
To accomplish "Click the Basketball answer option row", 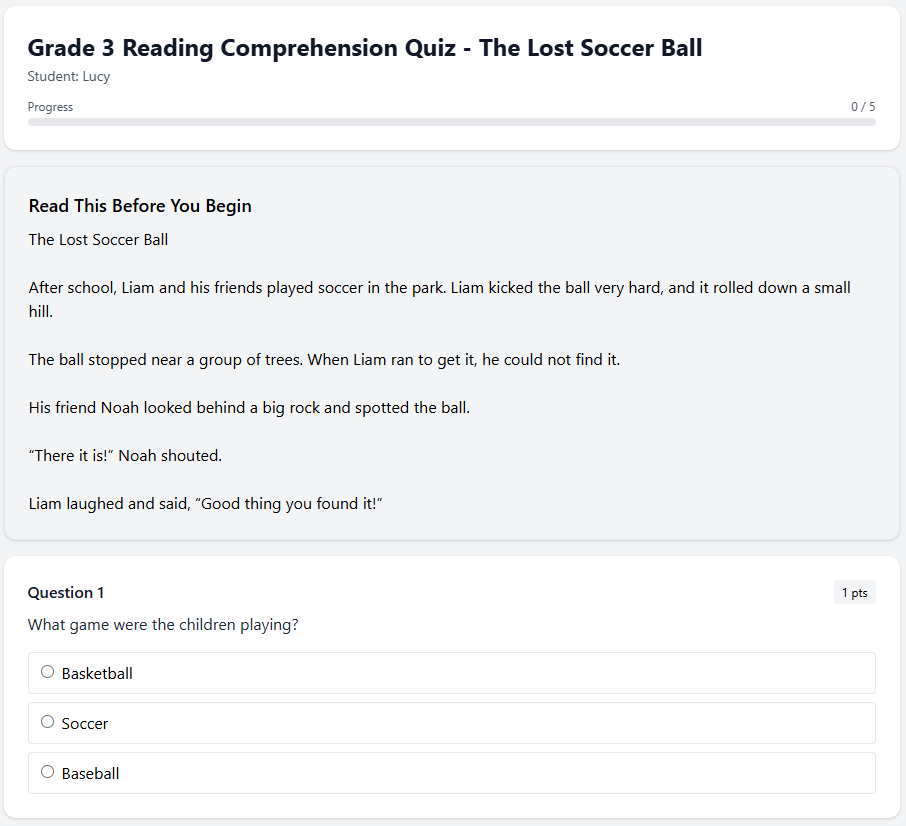I will [x=451, y=672].
